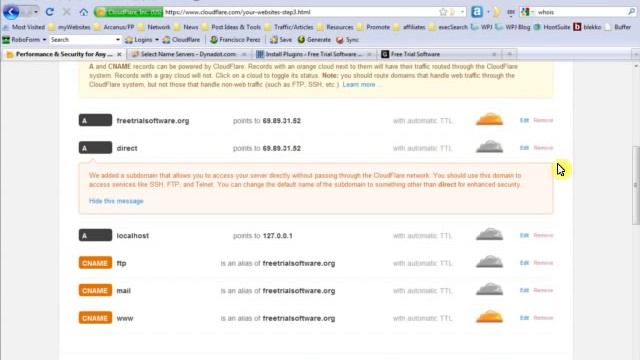Click the address bar URL field
This screenshot has width=640, height=360.
pos(300,12)
